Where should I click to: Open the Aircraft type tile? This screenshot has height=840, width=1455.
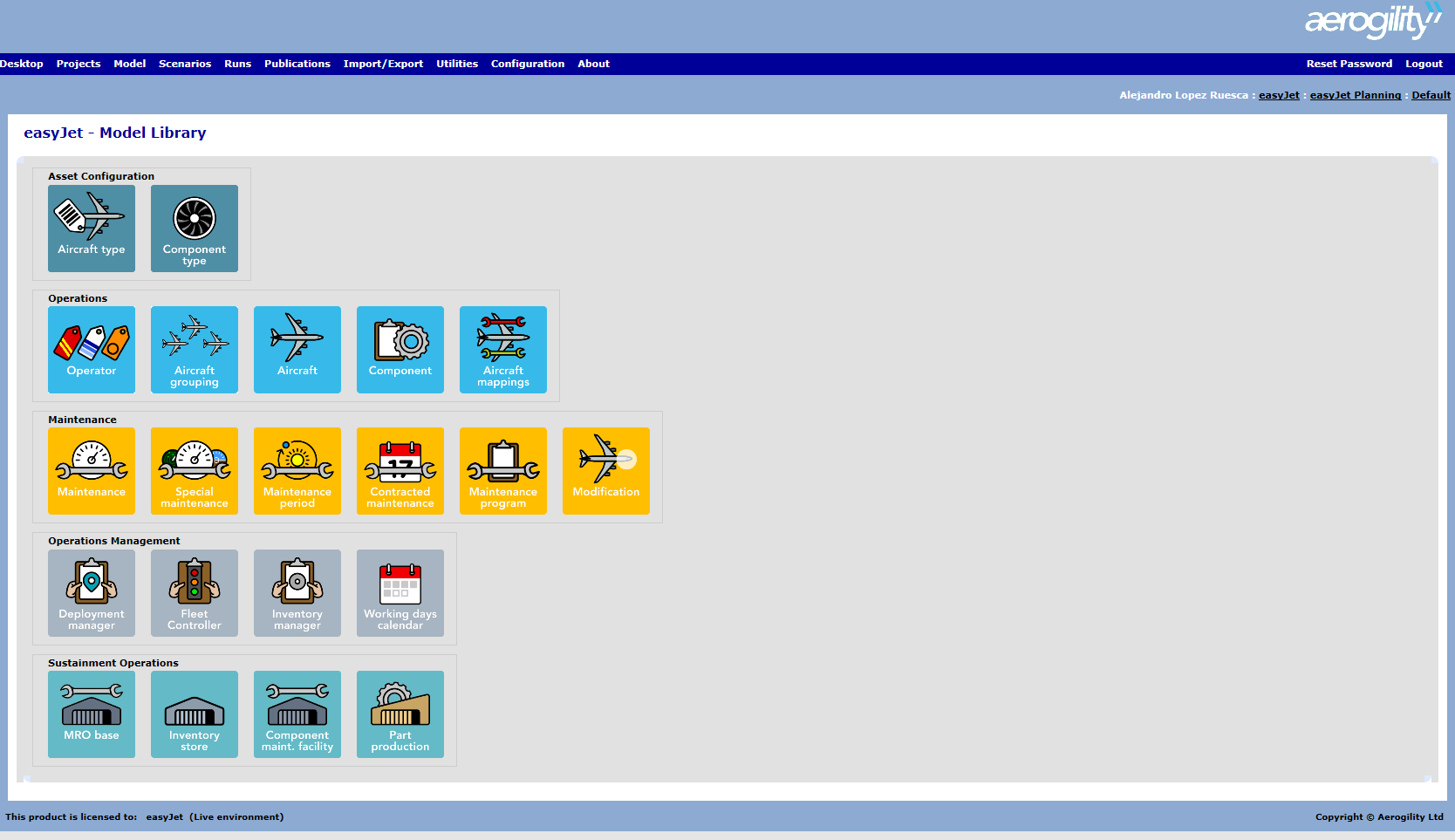92,228
